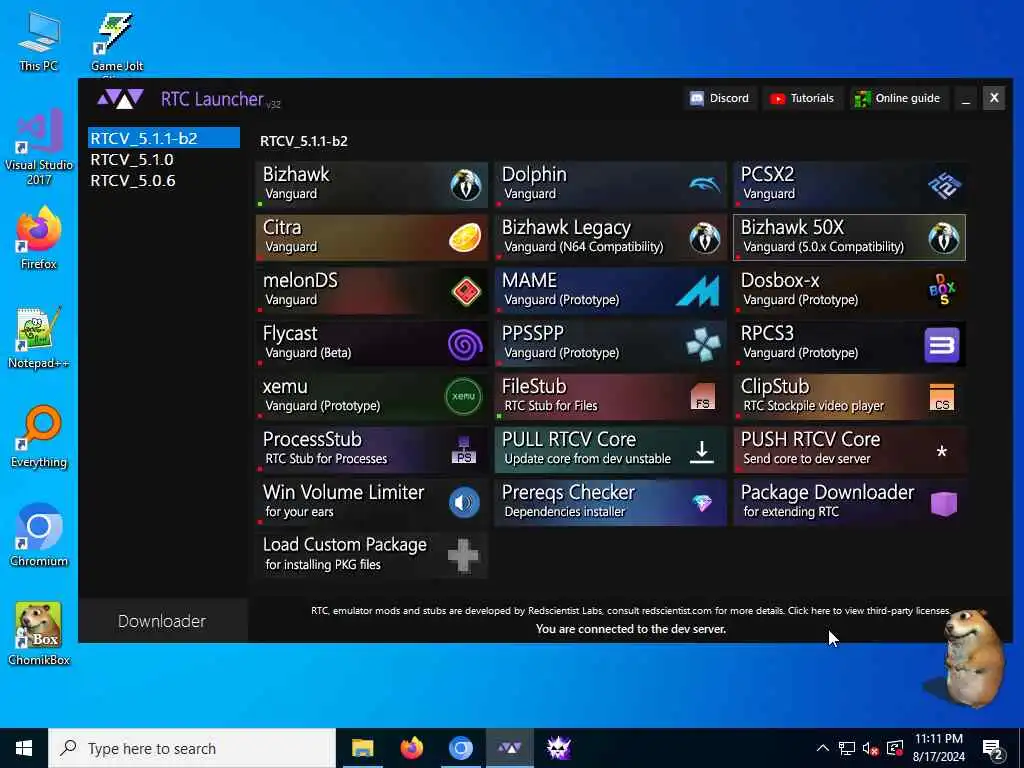Screen dimensions: 1024x768
Task: Click the melonDS red diamond icon
Action: point(466,291)
